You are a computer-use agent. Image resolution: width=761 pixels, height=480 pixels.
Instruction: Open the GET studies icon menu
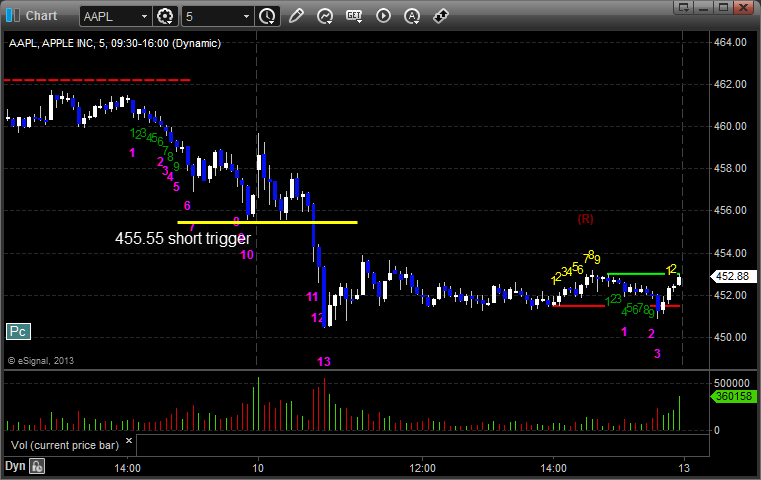[354, 16]
